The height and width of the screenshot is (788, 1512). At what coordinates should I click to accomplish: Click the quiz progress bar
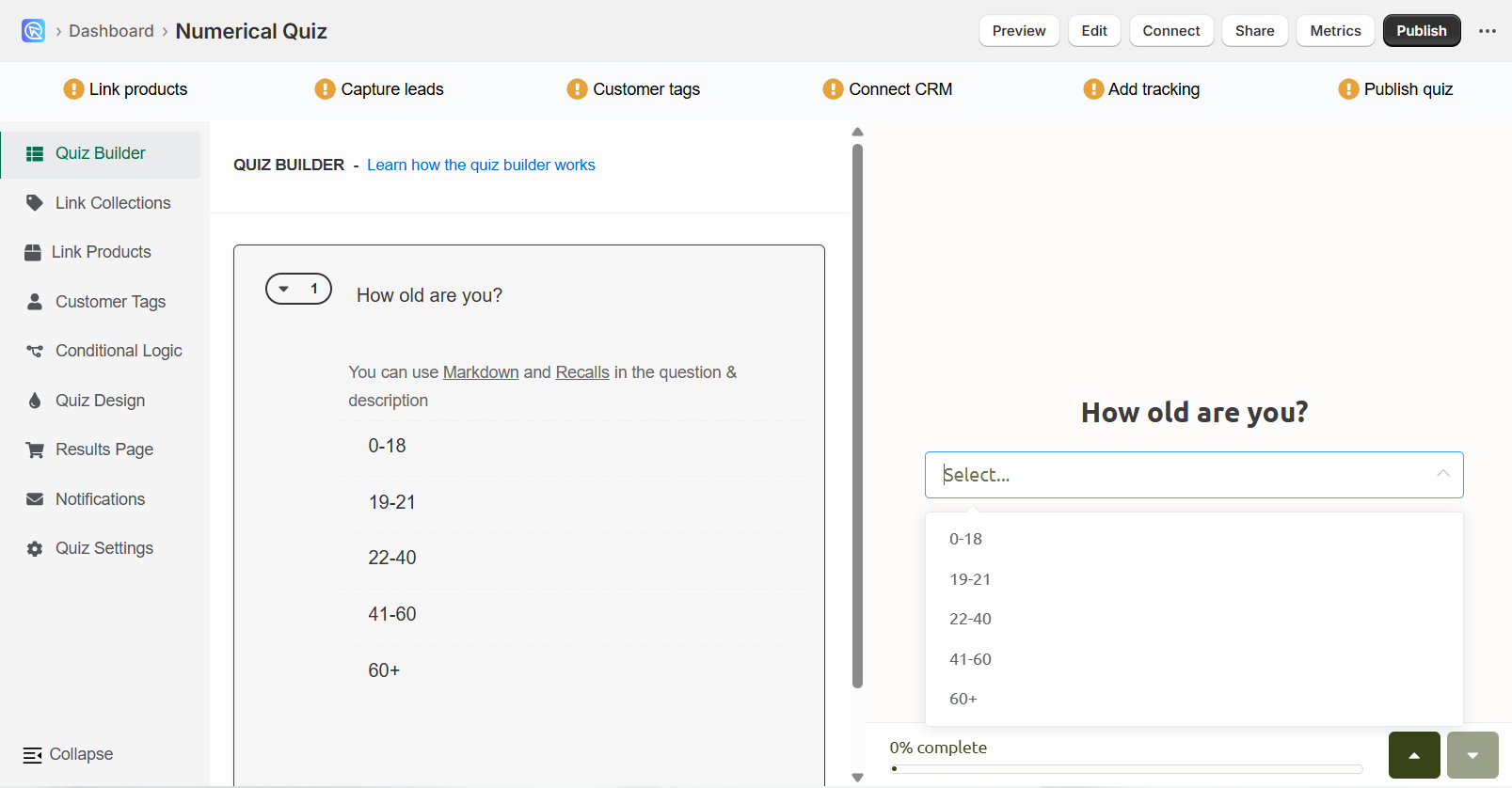click(1126, 769)
